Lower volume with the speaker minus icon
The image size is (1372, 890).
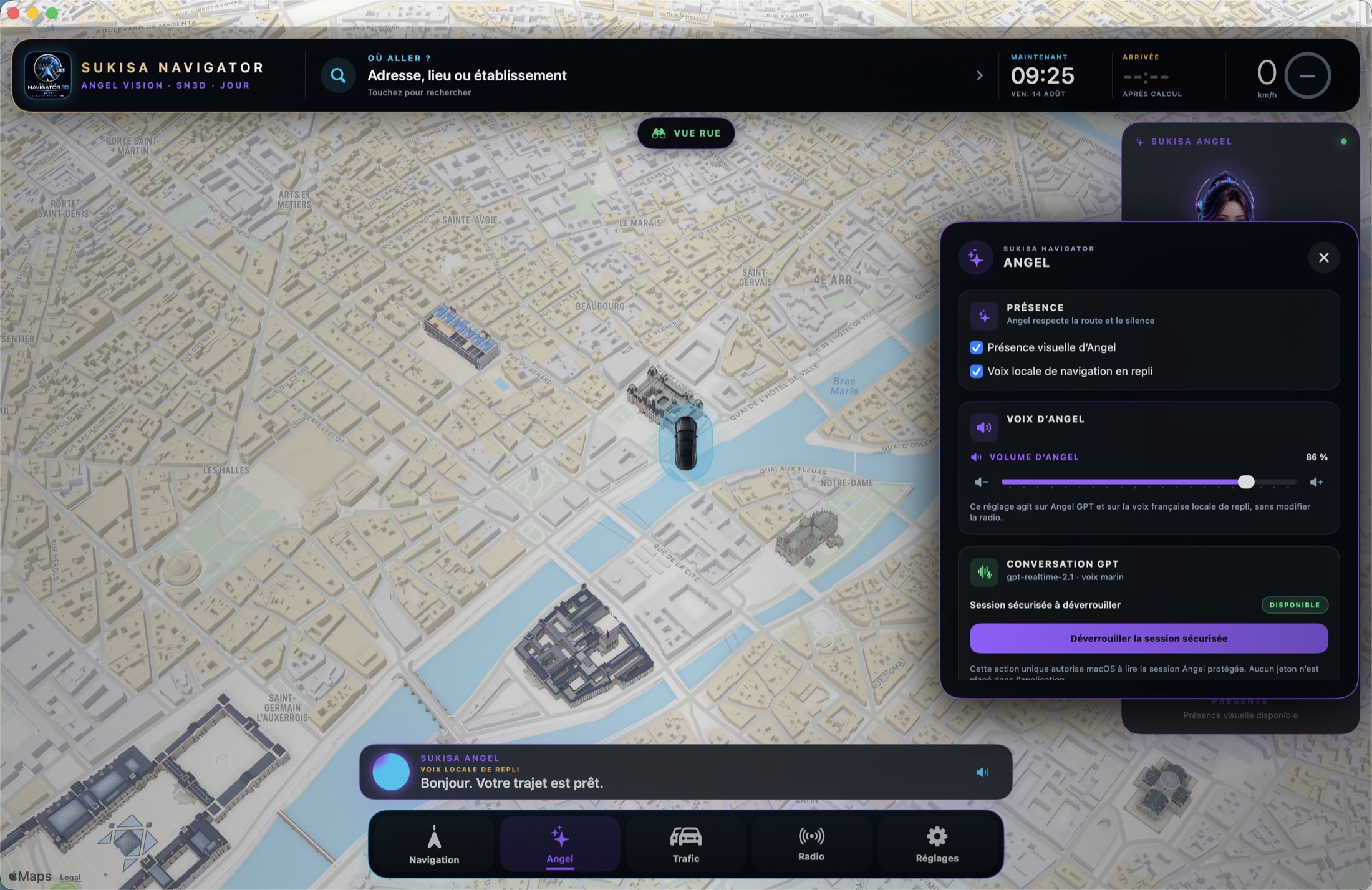981,482
